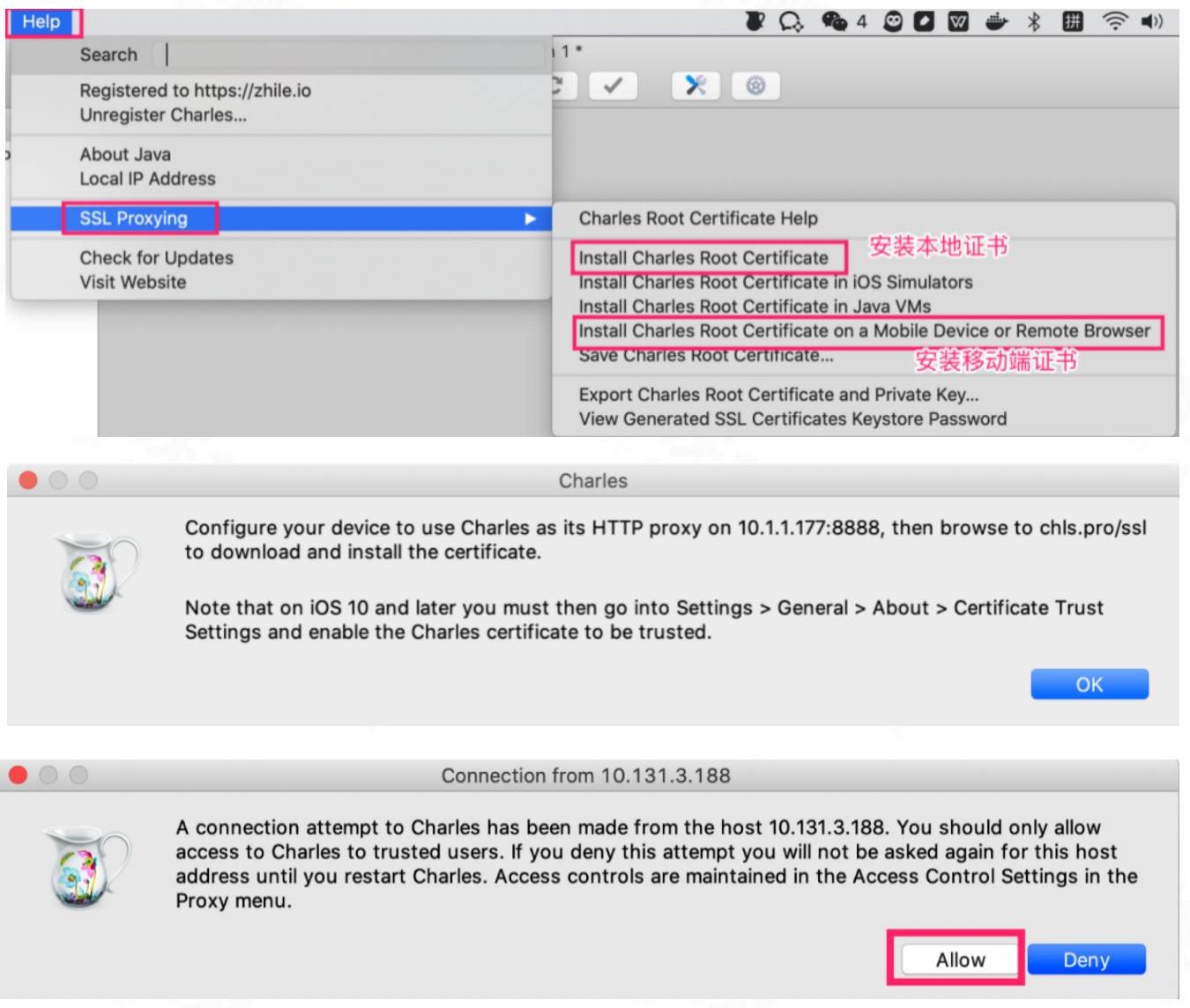Image resolution: width=1190 pixels, height=1008 pixels.
Task: Click the Help menu Search field
Action: (x=349, y=55)
